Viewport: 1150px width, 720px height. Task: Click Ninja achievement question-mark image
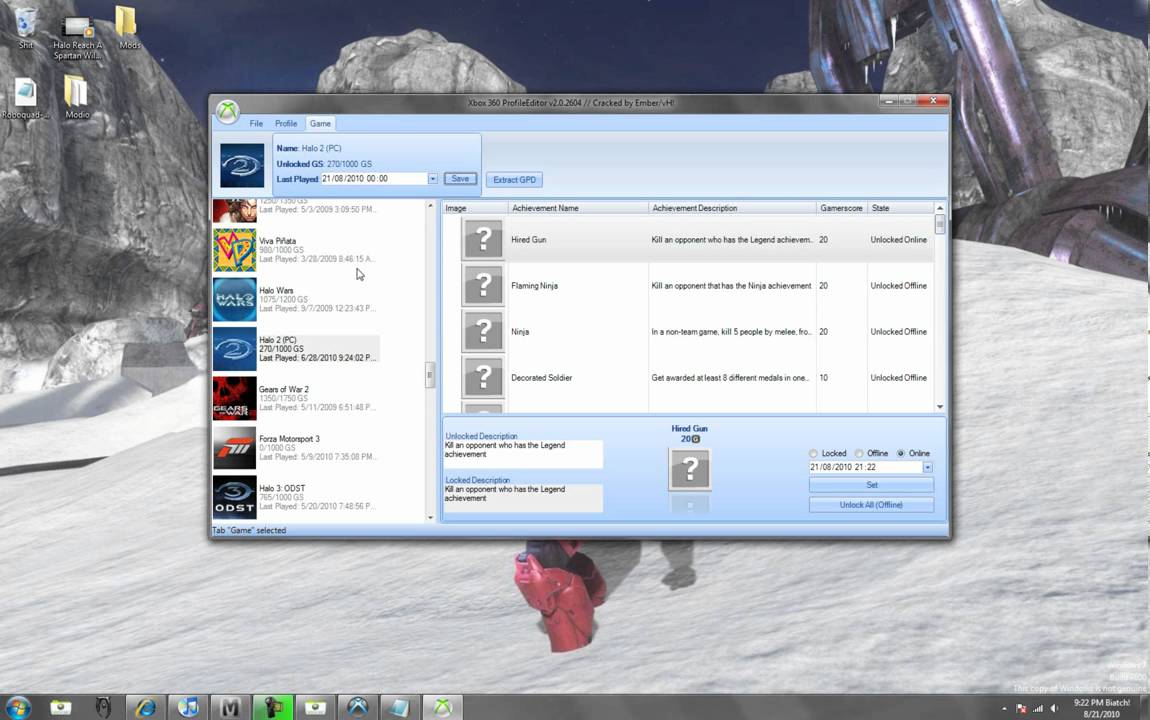pos(483,331)
